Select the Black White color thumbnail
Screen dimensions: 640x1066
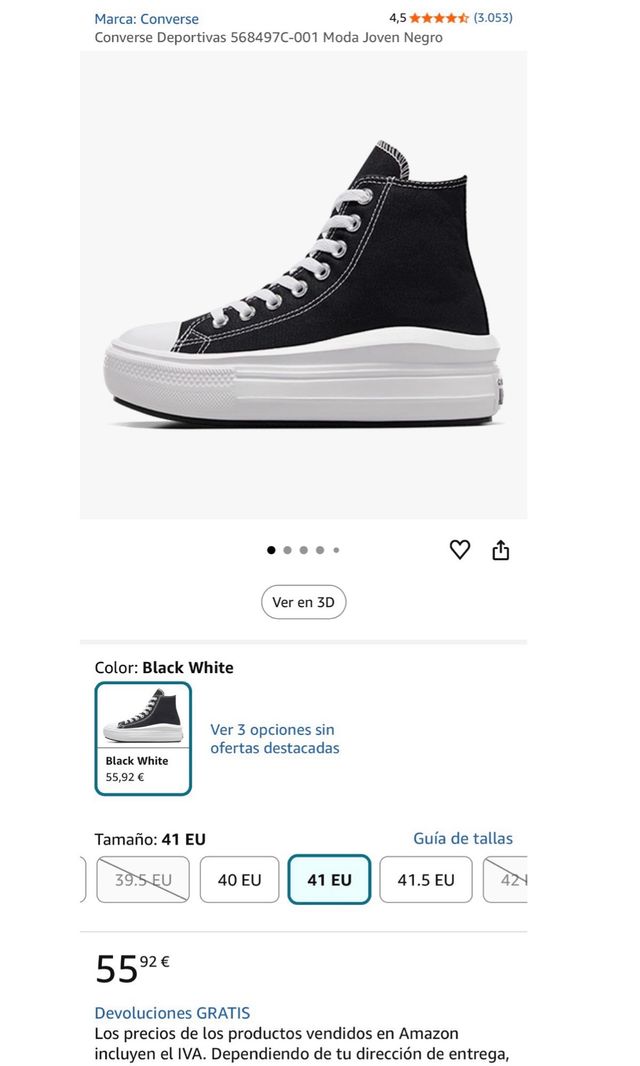tap(141, 735)
